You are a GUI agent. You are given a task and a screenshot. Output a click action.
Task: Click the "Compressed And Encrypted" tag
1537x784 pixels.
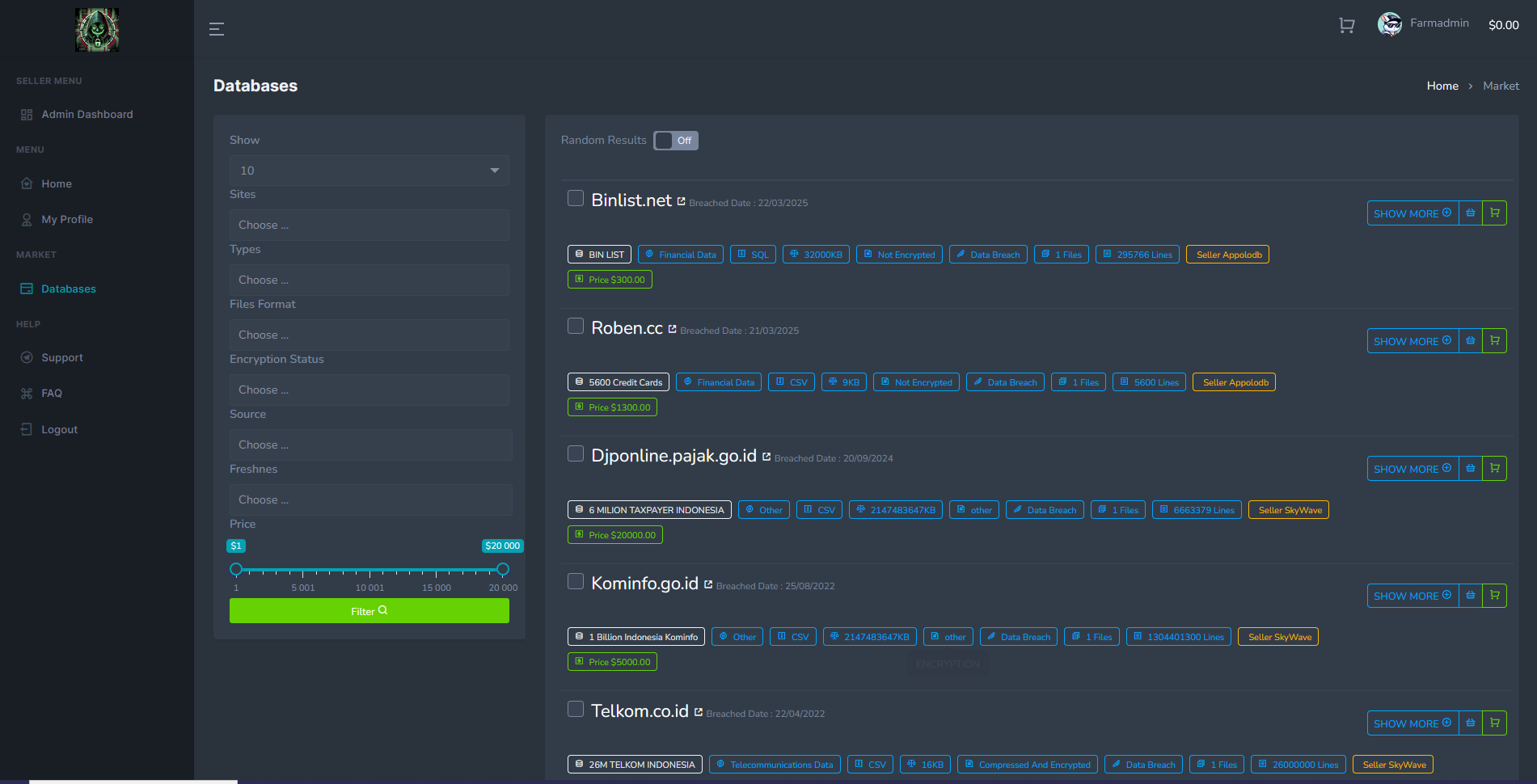[x=1028, y=765]
